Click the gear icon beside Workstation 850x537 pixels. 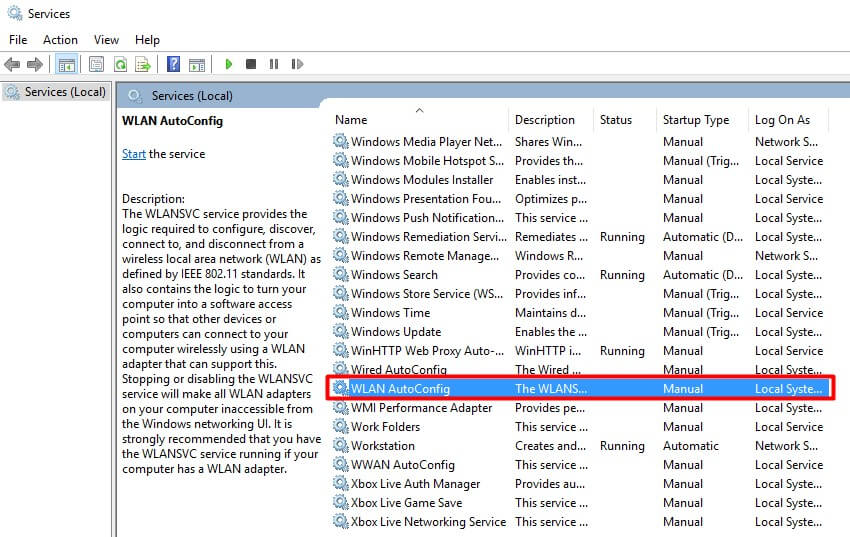pos(340,445)
